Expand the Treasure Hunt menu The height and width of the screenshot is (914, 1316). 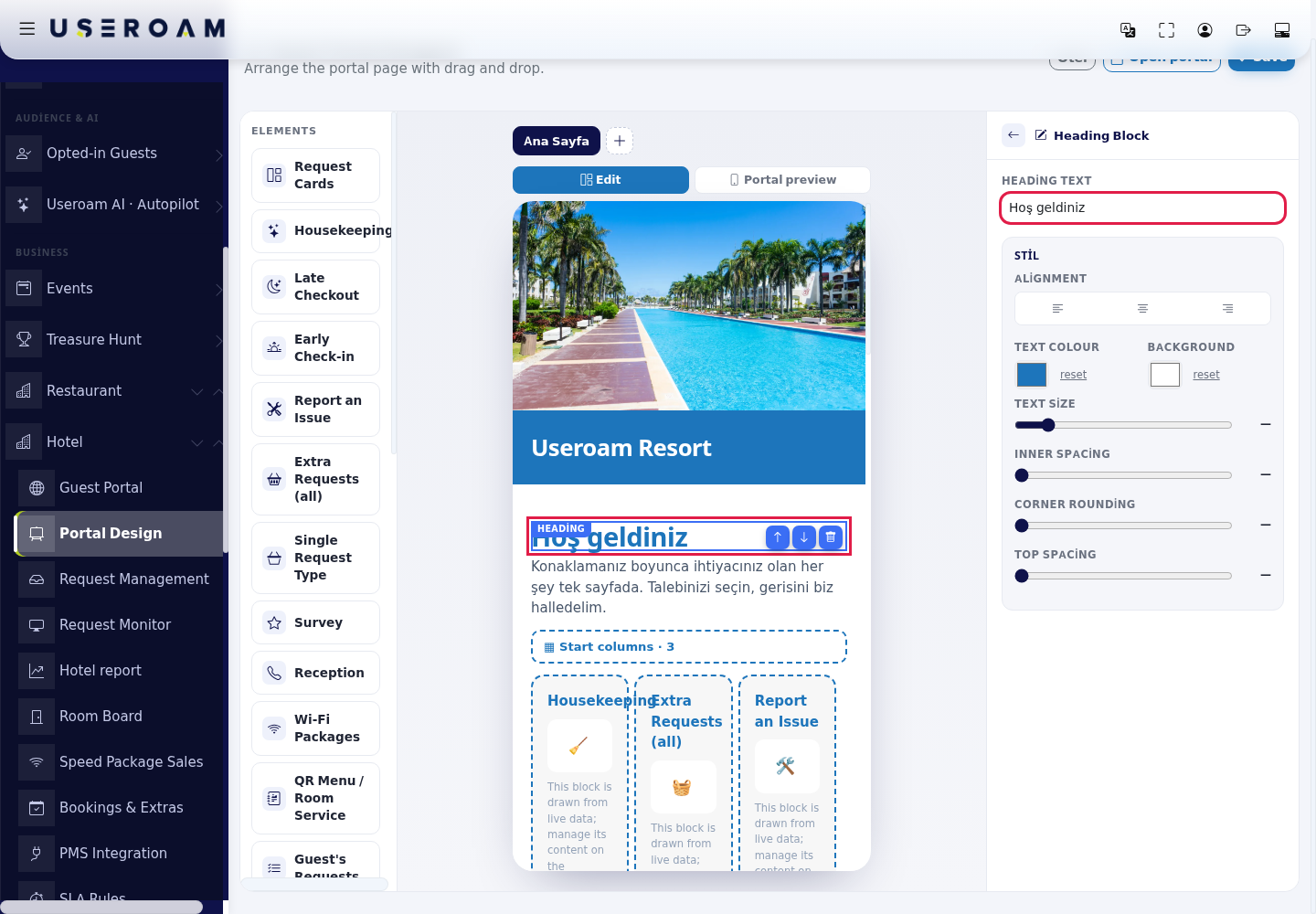click(113, 340)
